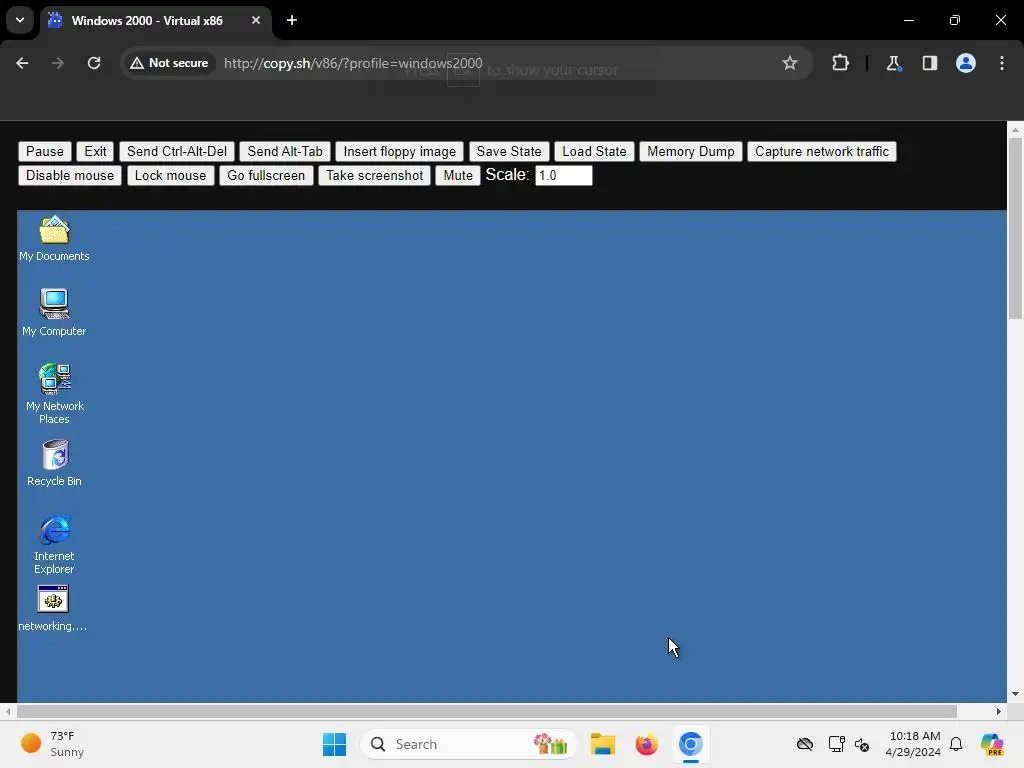The image size is (1024, 768).
Task: Toggle the browser side panel icon
Action: tap(929, 63)
